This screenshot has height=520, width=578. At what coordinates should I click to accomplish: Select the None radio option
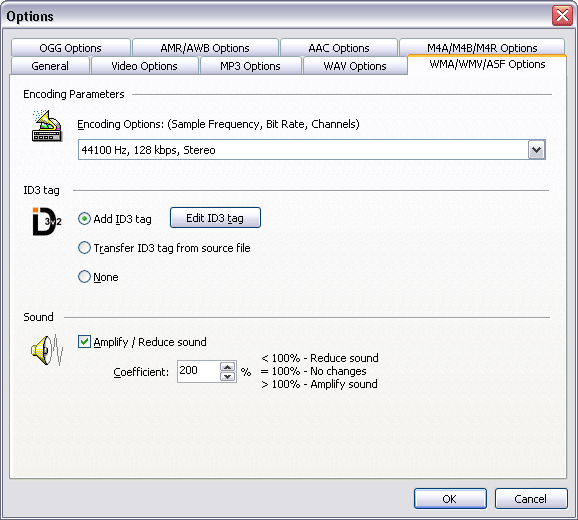point(84,276)
